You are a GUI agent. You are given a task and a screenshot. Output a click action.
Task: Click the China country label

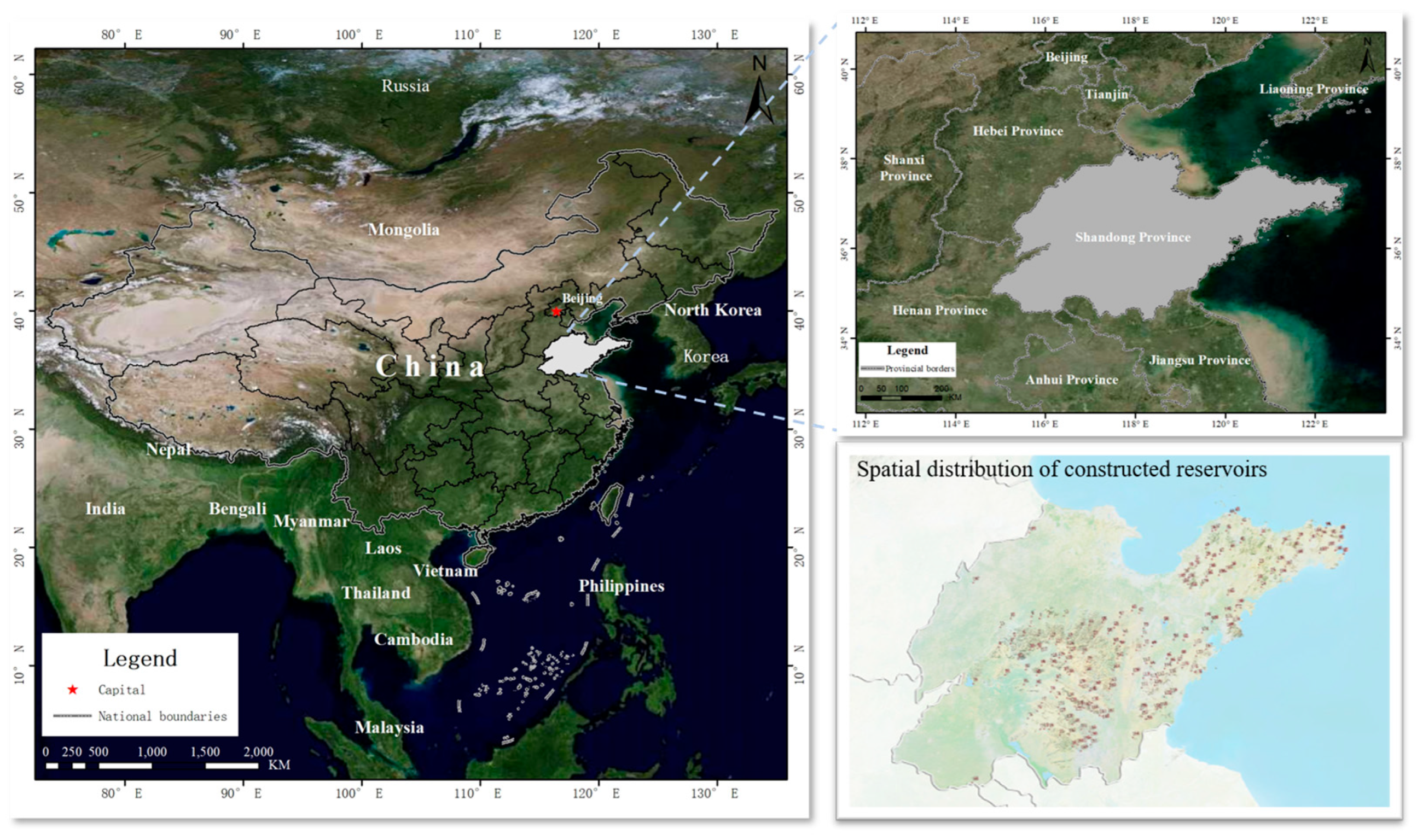coord(430,366)
